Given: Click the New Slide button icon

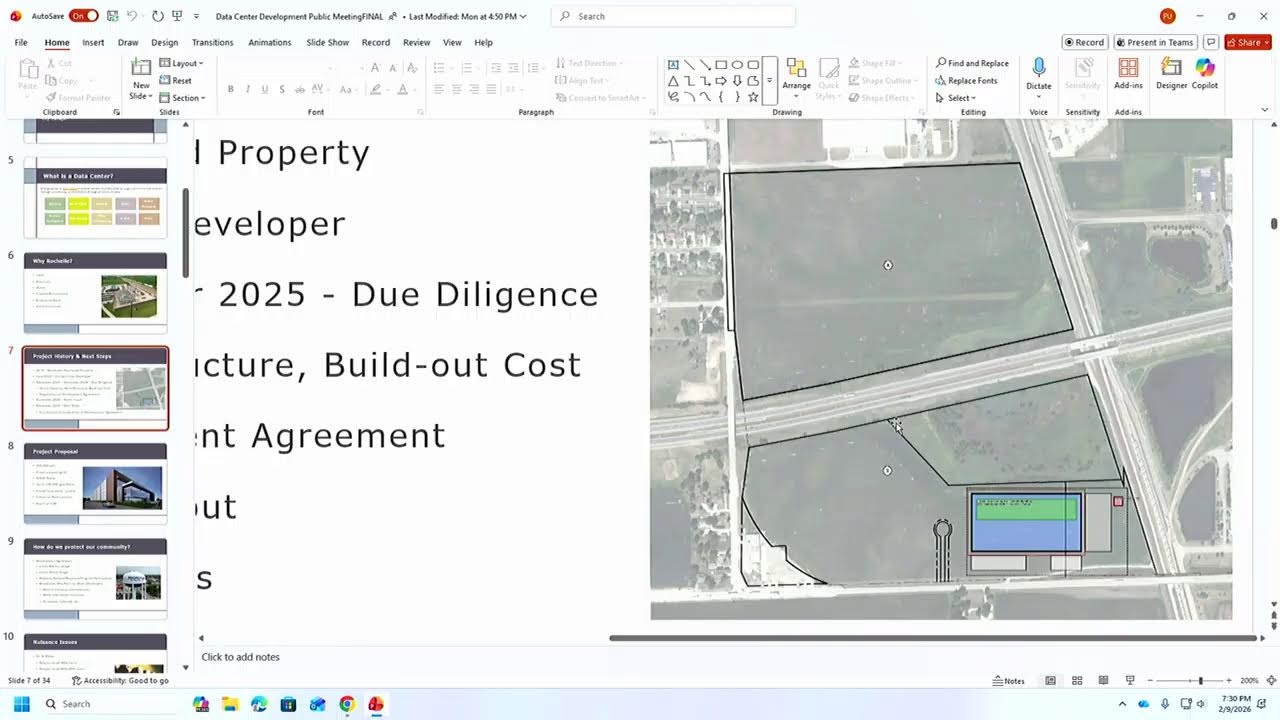Looking at the screenshot, I should pos(141,68).
